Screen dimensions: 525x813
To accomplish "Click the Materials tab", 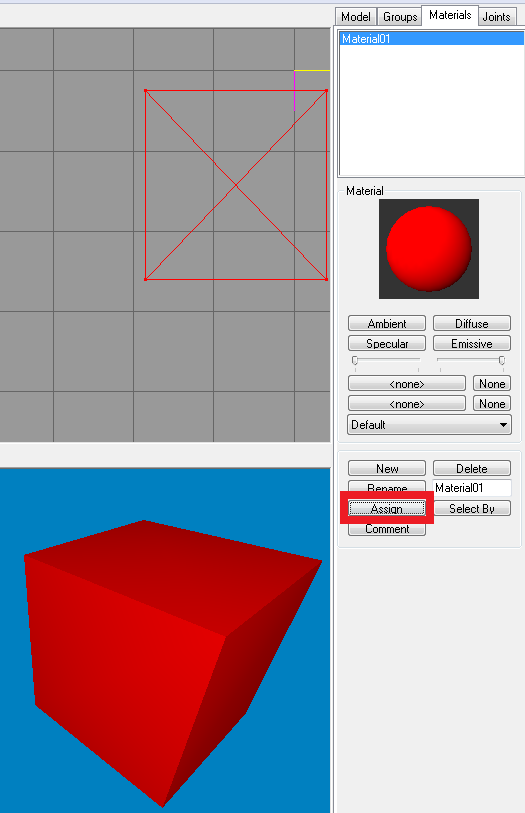I will (449, 15).
